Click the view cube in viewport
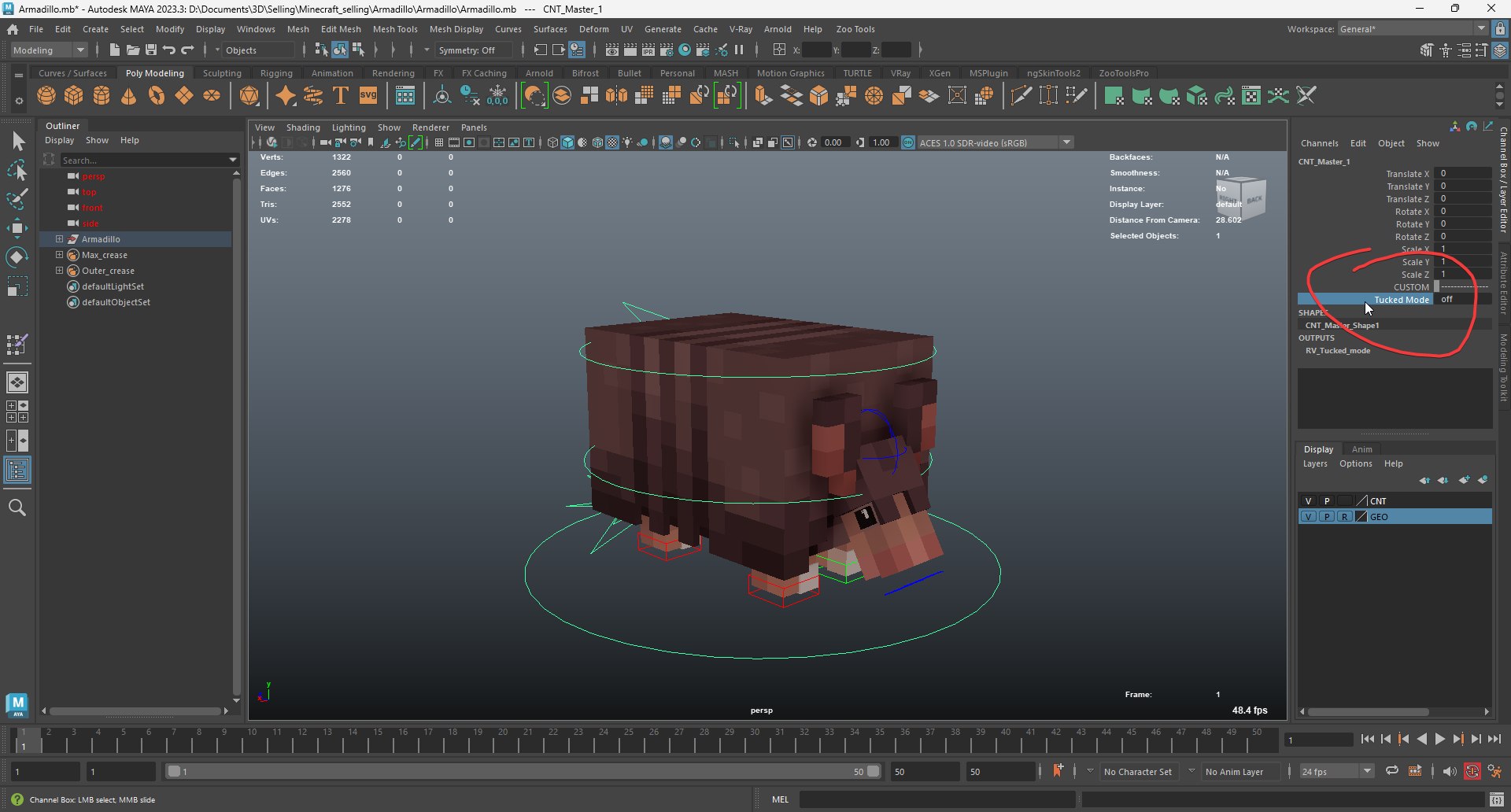Viewport: 1511px width, 812px height. tap(1241, 199)
